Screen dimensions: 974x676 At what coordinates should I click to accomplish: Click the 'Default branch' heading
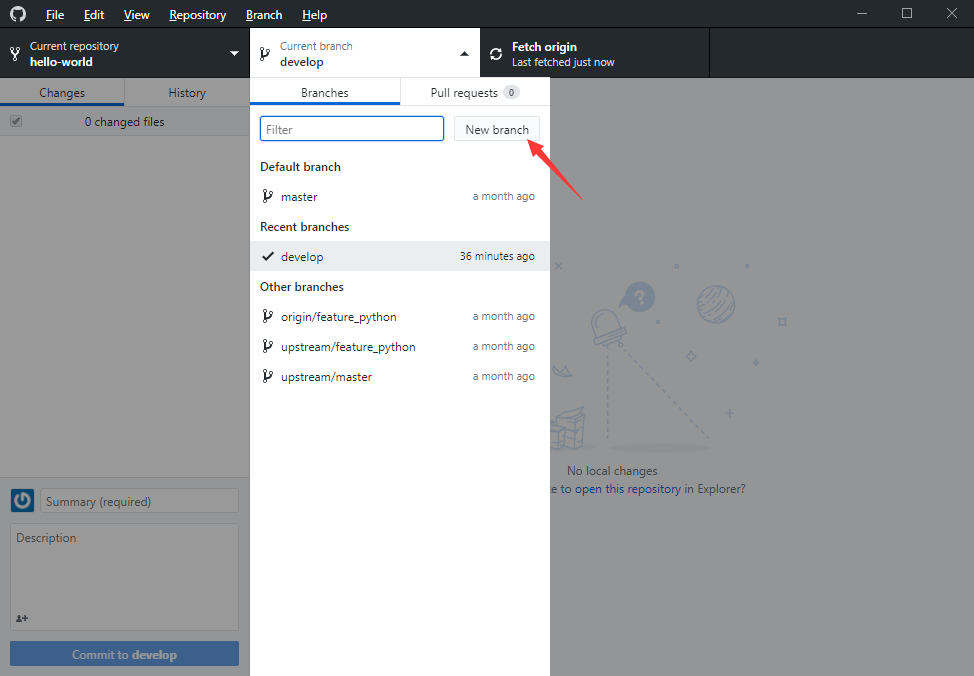pos(300,167)
